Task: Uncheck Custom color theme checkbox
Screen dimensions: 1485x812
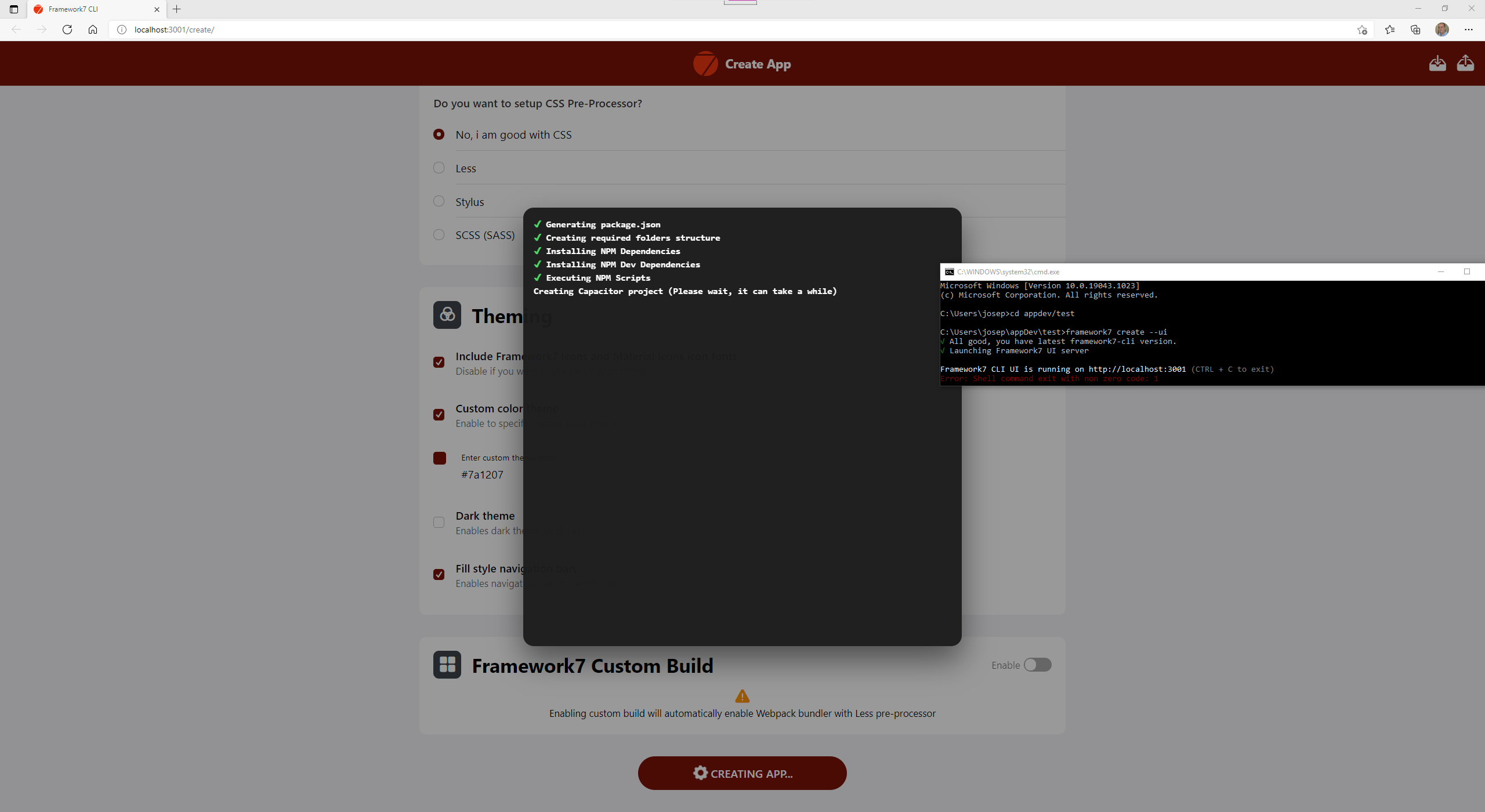Action: pos(439,415)
